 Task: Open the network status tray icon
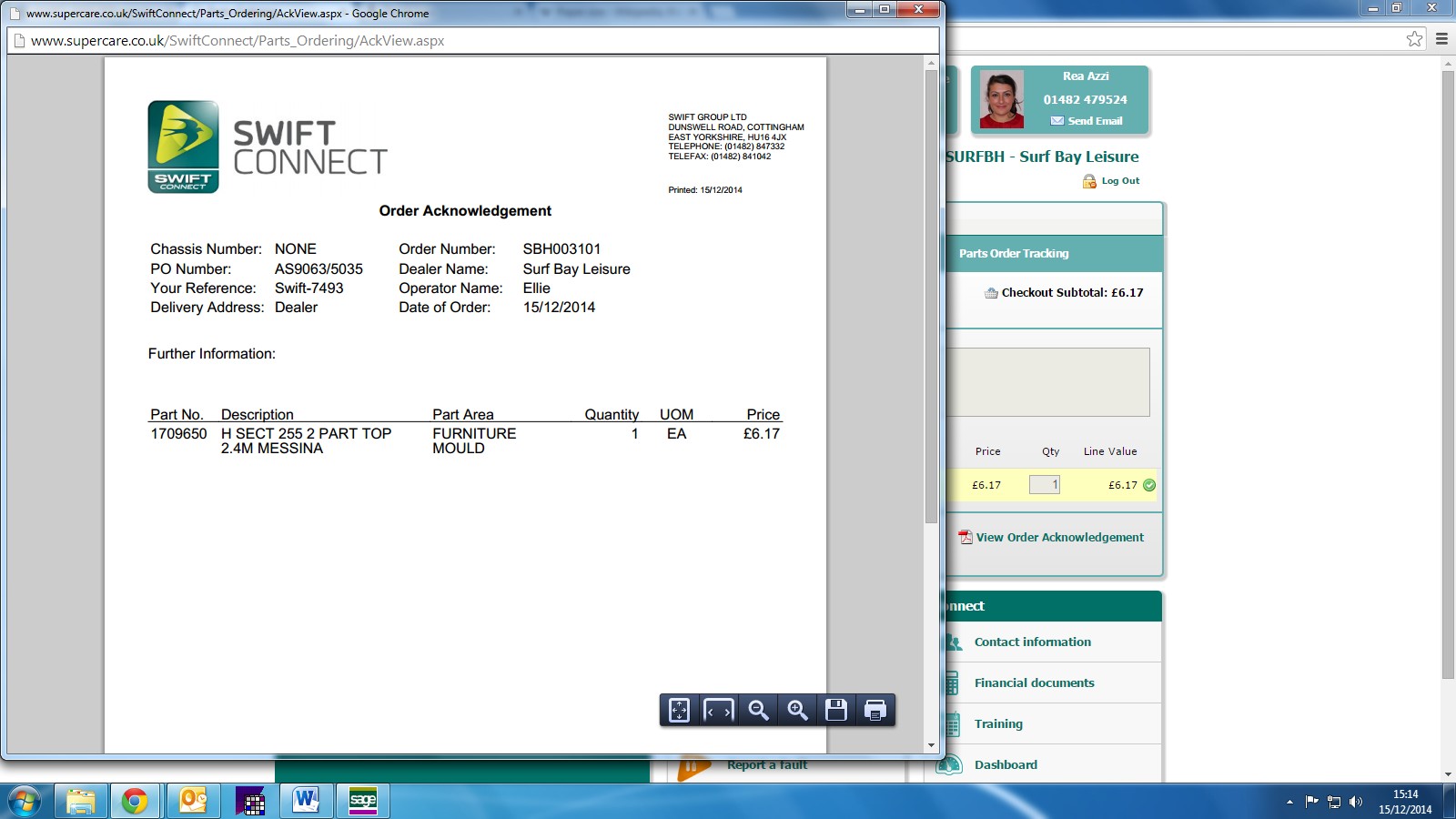click(1334, 802)
